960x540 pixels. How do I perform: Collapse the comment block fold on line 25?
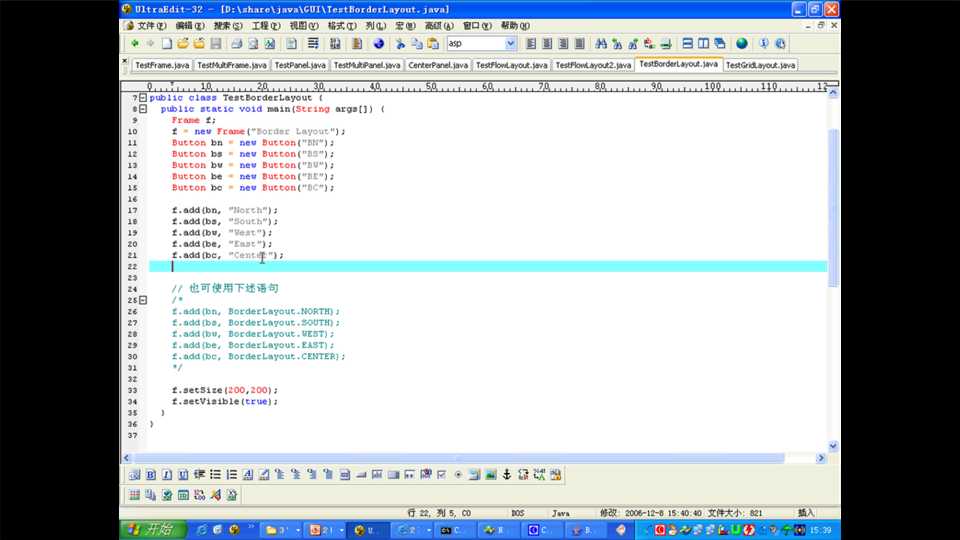coord(143,300)
